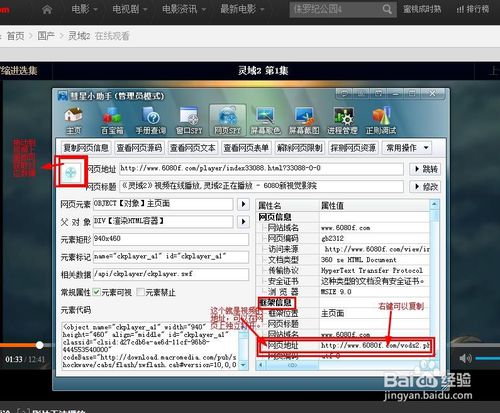This screenshot has width=500, height=413.
Task: Click 复制网页信息 button
Action: coord(86,148)
